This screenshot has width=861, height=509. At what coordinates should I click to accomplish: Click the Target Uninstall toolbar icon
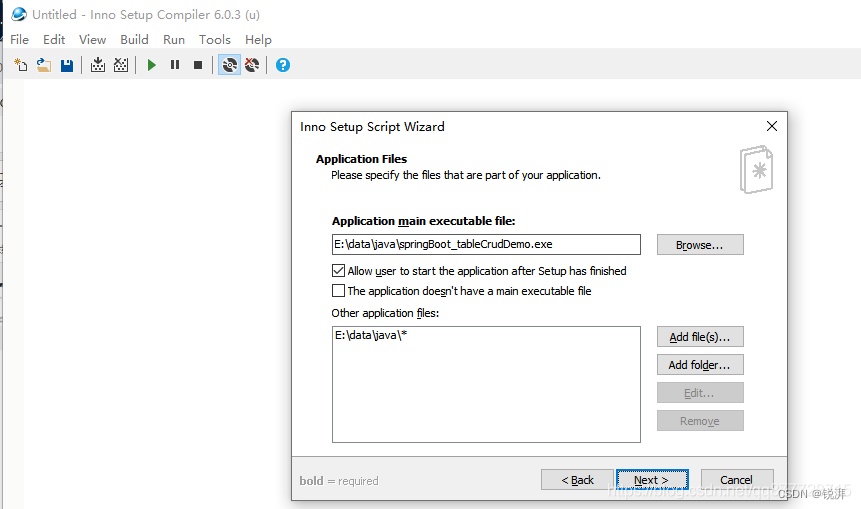(x=252, y=65)
